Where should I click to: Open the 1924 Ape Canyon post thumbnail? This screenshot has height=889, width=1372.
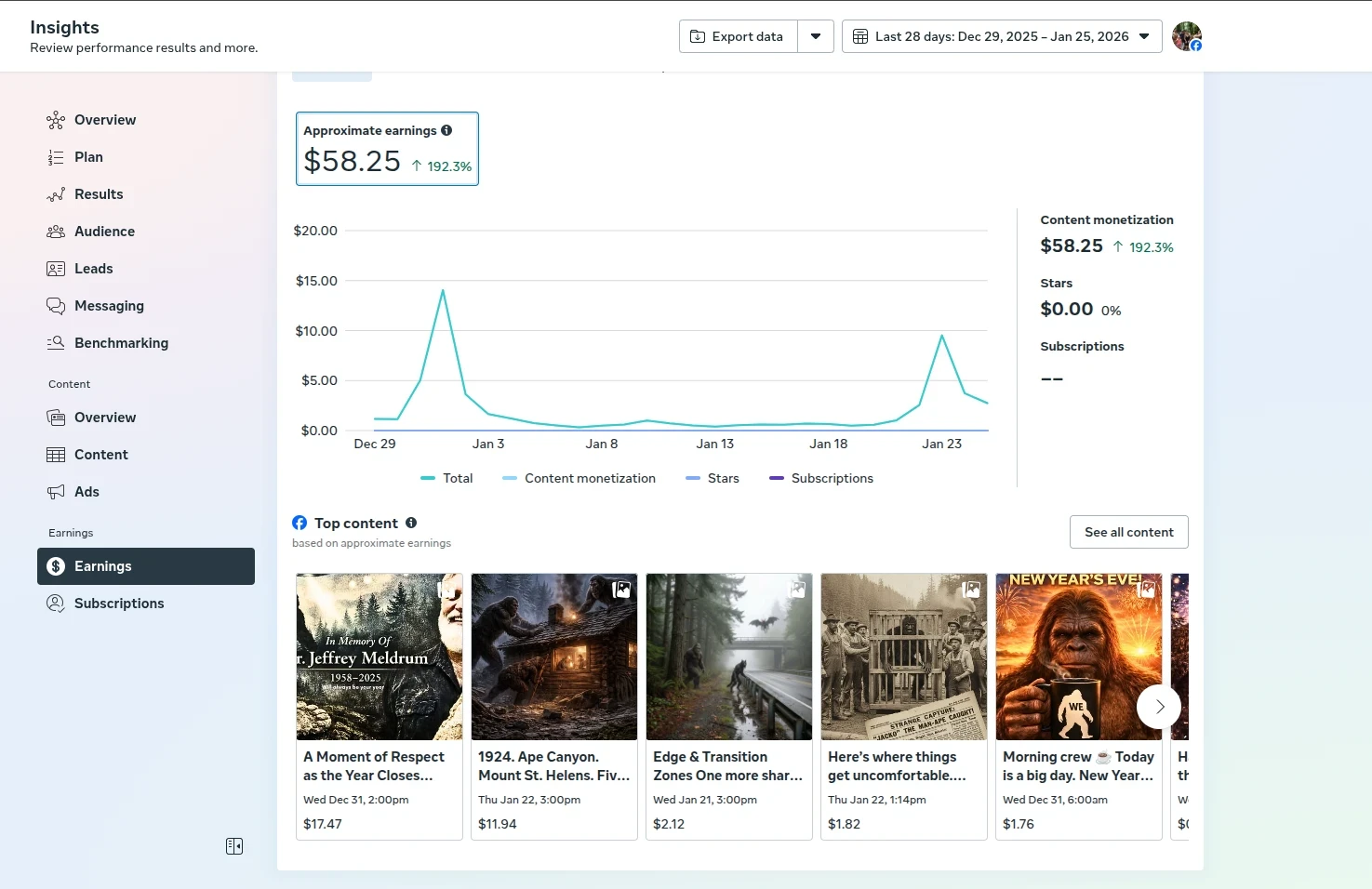click(553, 657)
